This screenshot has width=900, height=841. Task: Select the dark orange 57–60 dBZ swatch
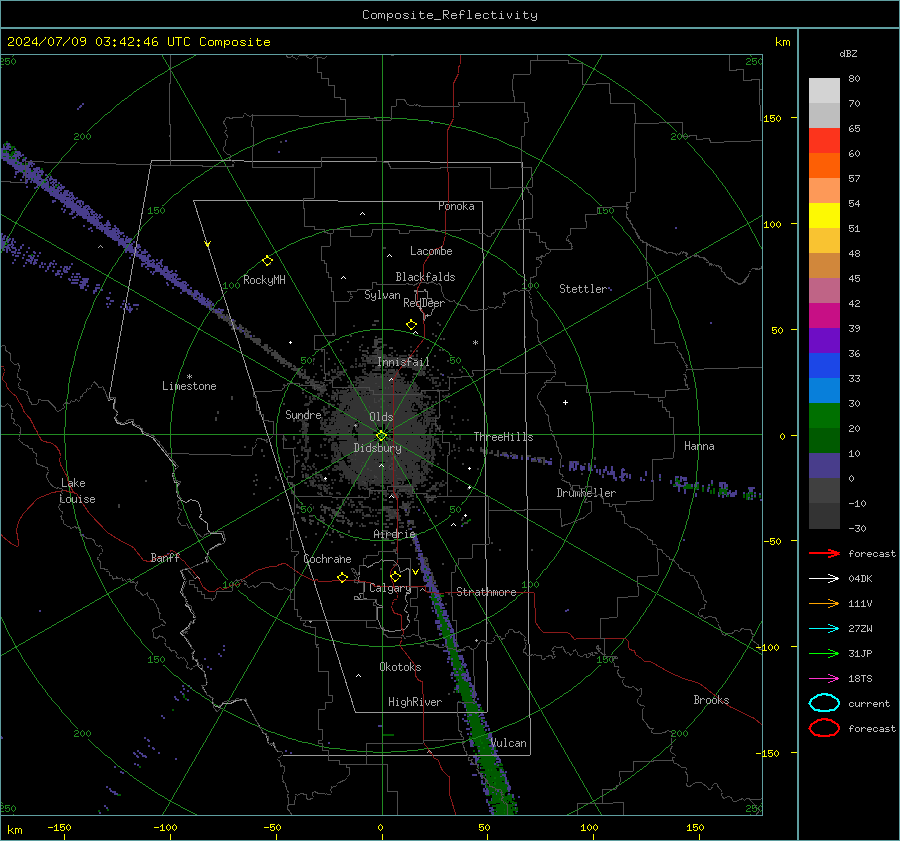(x=824, y=166)
